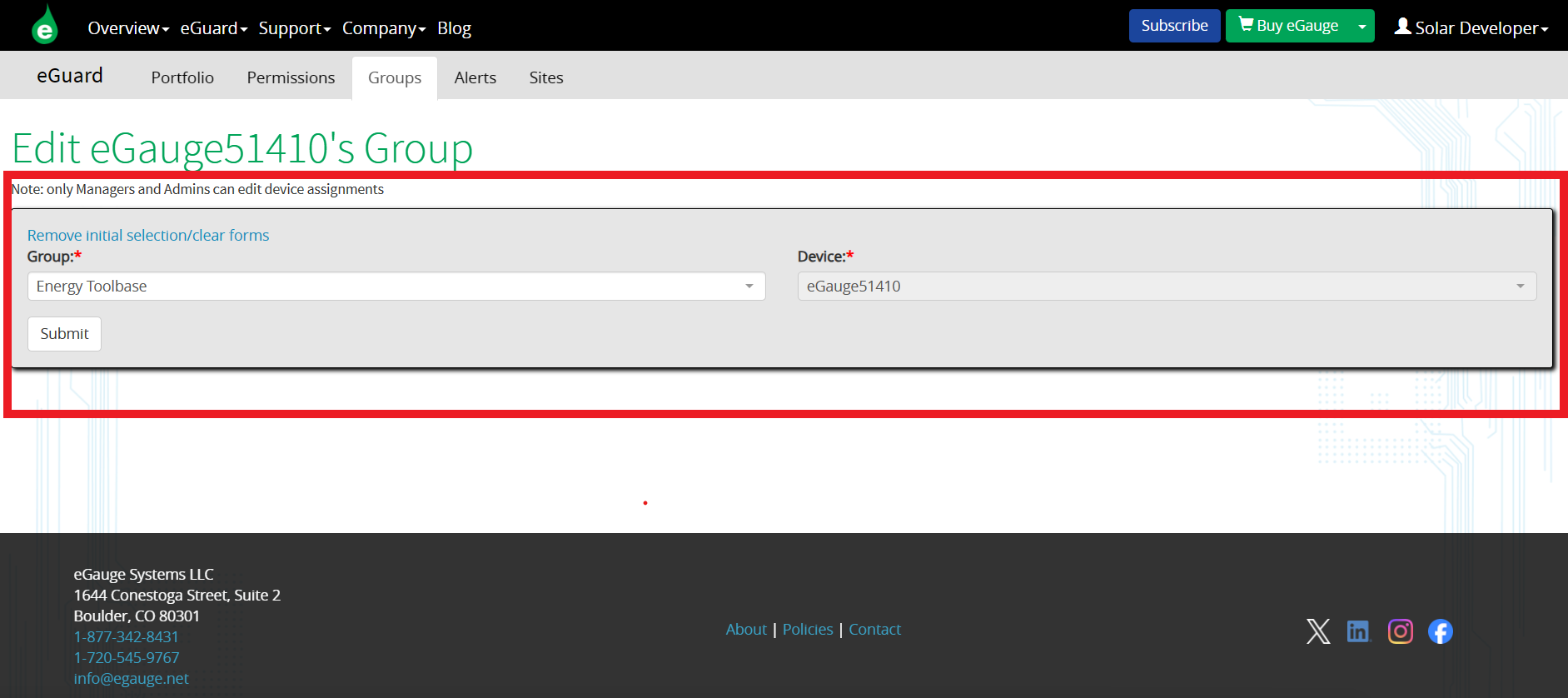Click the shopping cart icon on Buy eGauge
Viewport: 1568px width, 698px height.
[1246, 24]
